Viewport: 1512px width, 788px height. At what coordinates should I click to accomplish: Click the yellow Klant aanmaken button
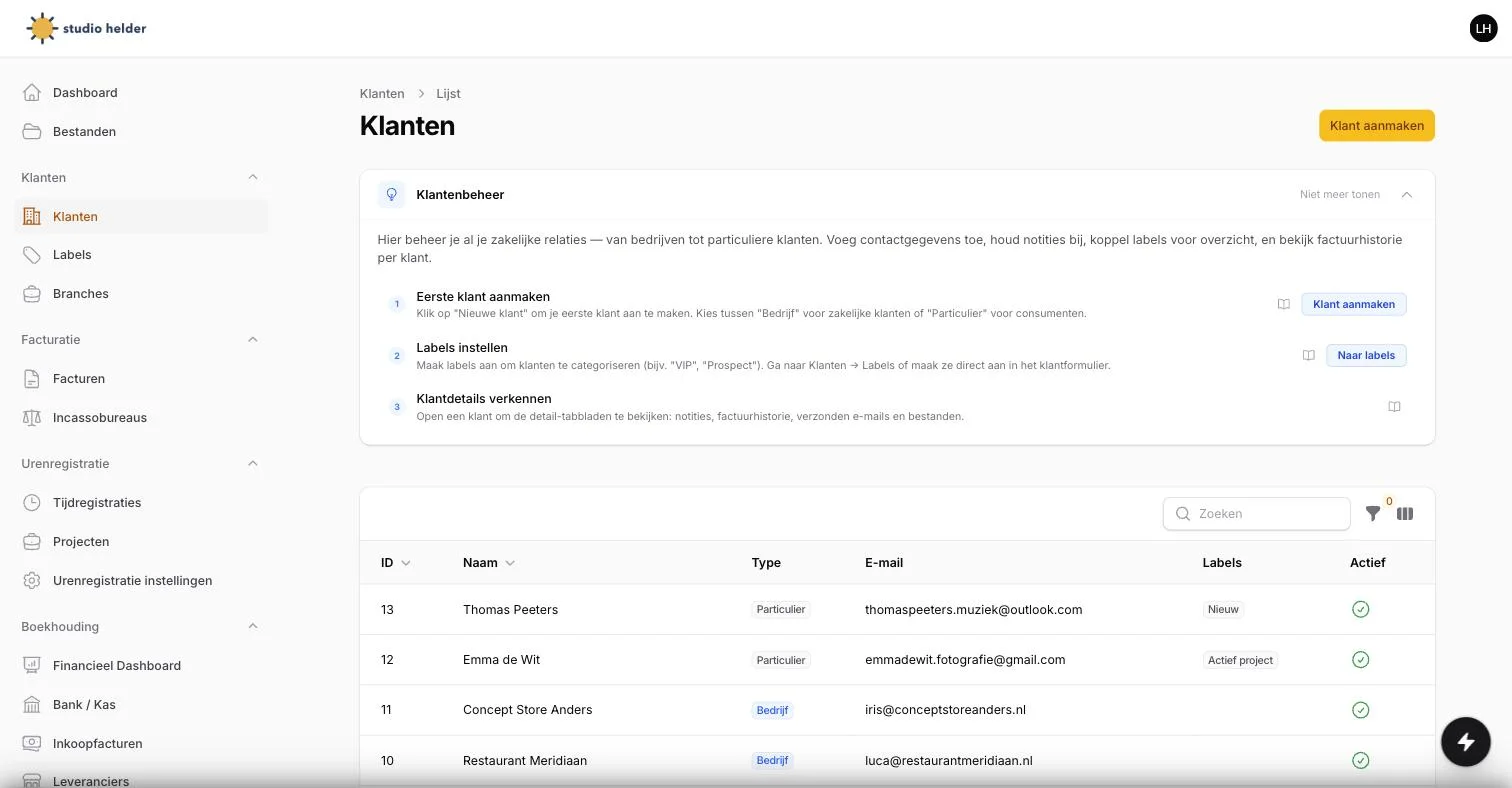tap(1377, 126)
